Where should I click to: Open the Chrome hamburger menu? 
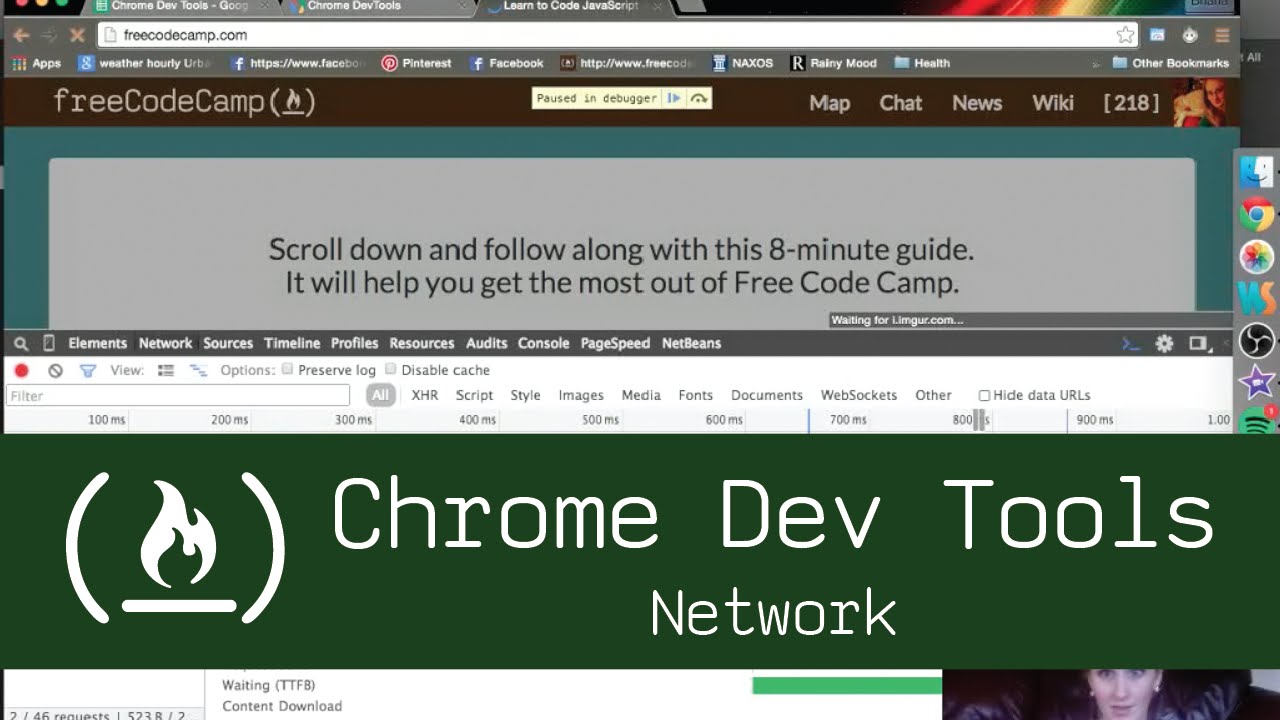point(1222,35)
